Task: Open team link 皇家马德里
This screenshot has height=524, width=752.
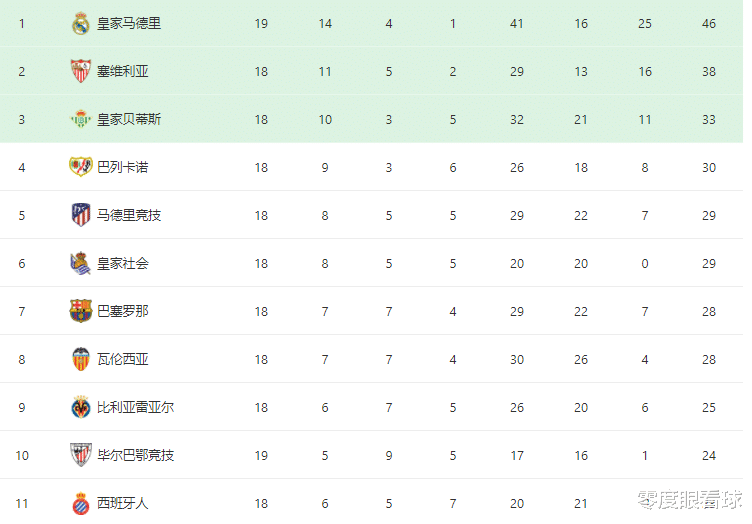Action: click(x=129, y=23)
